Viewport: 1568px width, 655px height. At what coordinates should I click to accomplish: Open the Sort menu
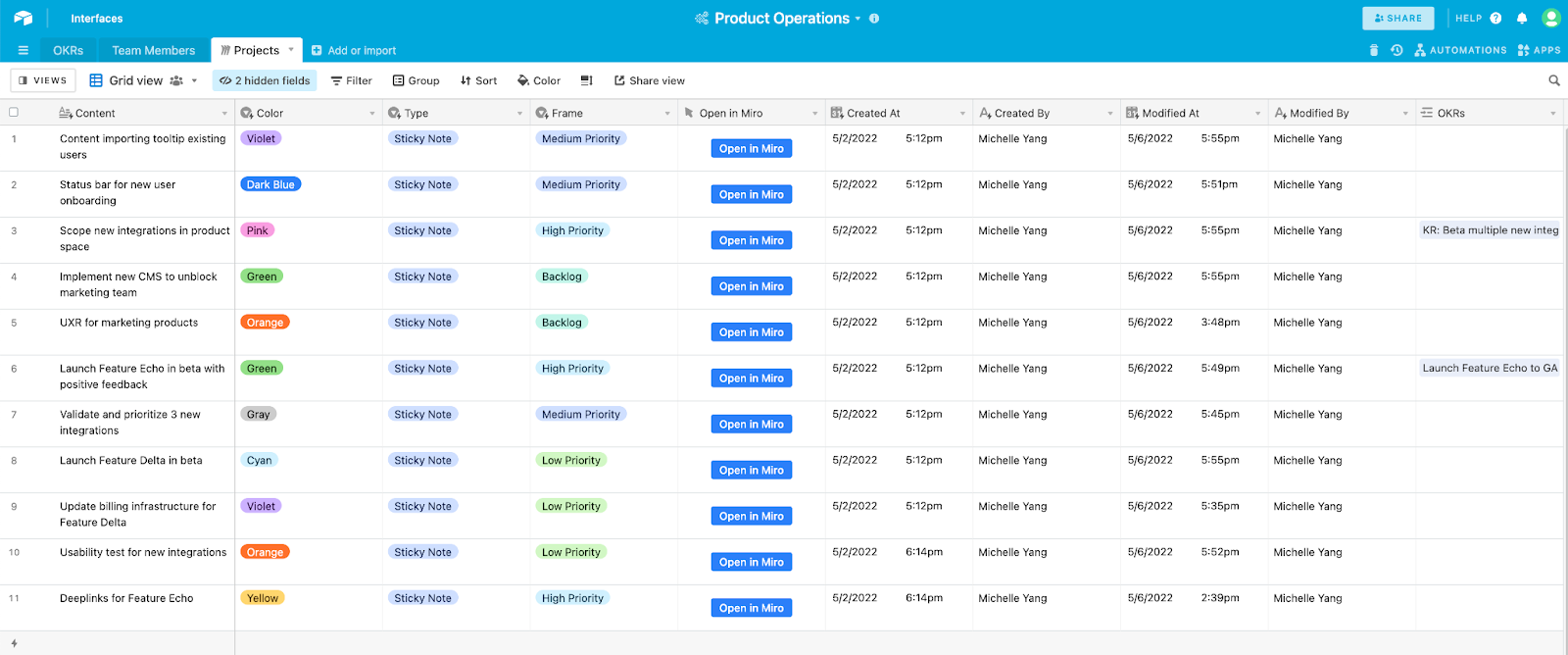(x=479, y=80)
